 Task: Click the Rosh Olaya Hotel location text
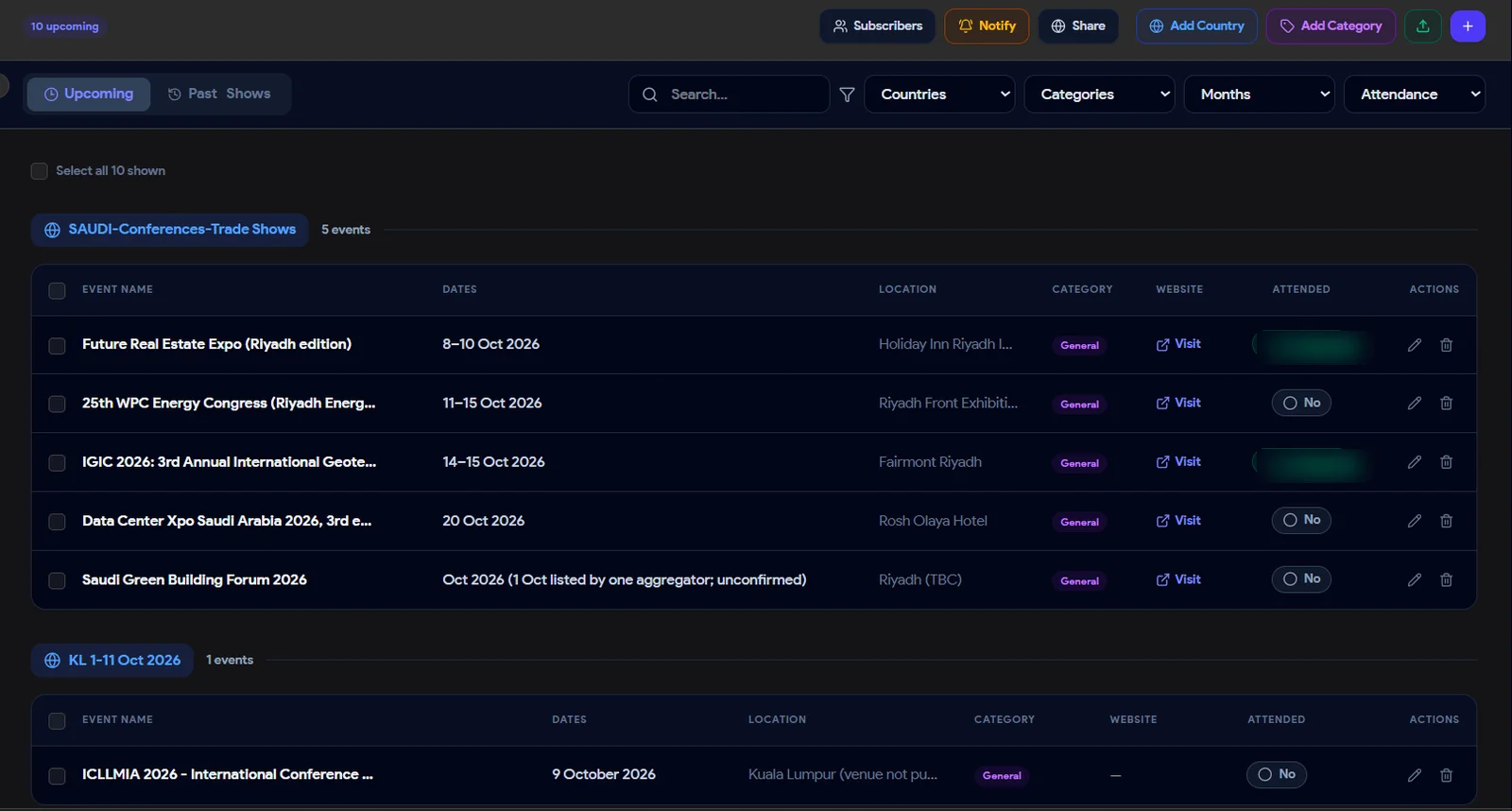pyautogui.click(x=933, y=521)
